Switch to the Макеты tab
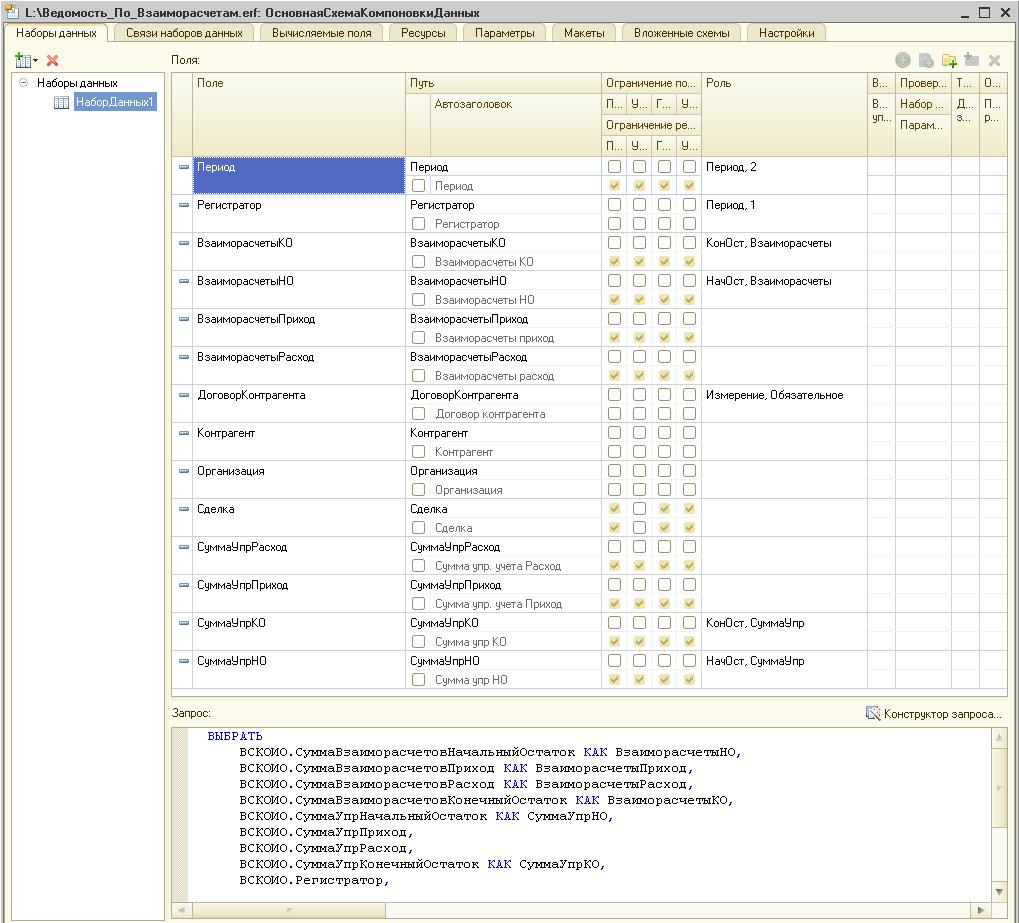Screen dimensions: 1019x923 pyautogui.click(x=584, y=33)
